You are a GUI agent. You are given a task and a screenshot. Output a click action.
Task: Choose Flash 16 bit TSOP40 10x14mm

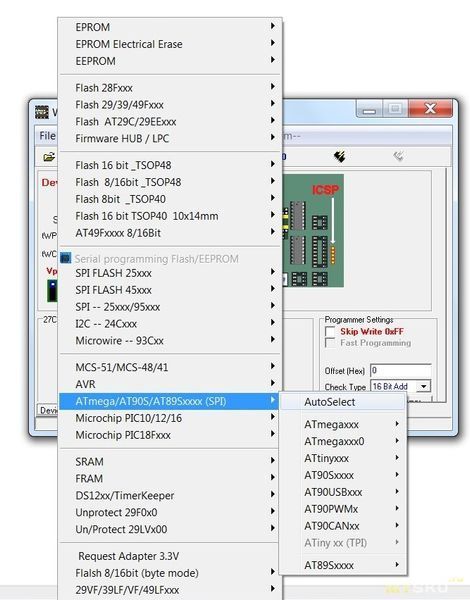(x=170, y=215)
